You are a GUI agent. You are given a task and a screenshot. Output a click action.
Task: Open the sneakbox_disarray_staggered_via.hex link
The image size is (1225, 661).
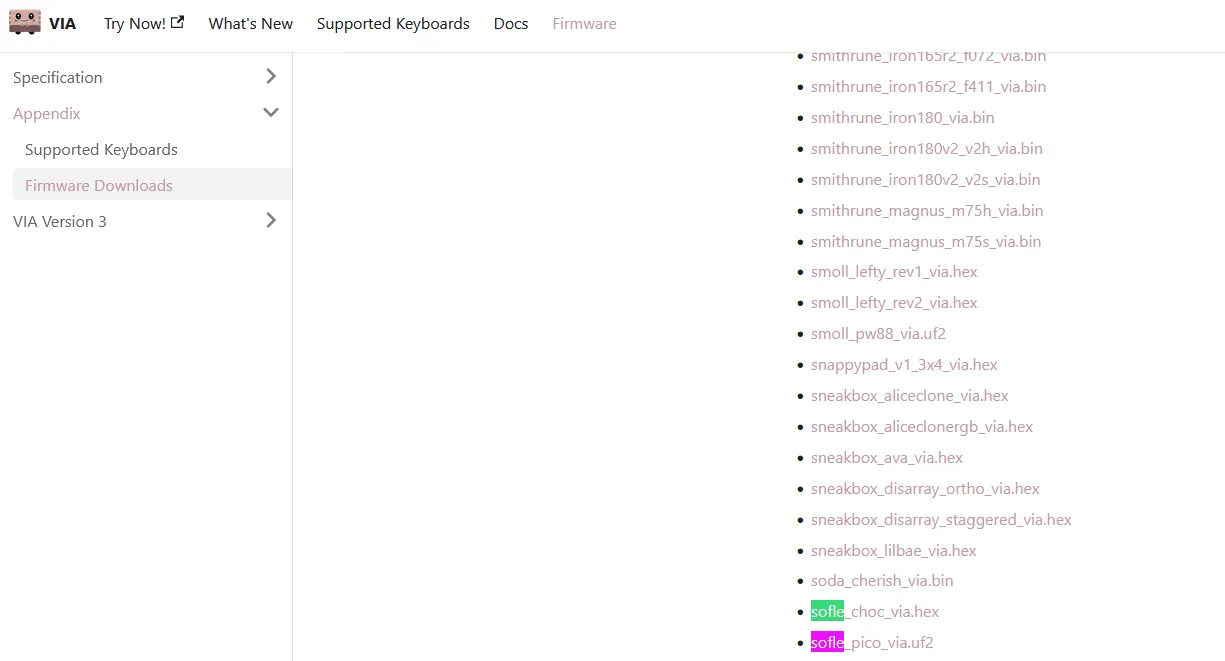pyautogui.click(x=941, y=520)
